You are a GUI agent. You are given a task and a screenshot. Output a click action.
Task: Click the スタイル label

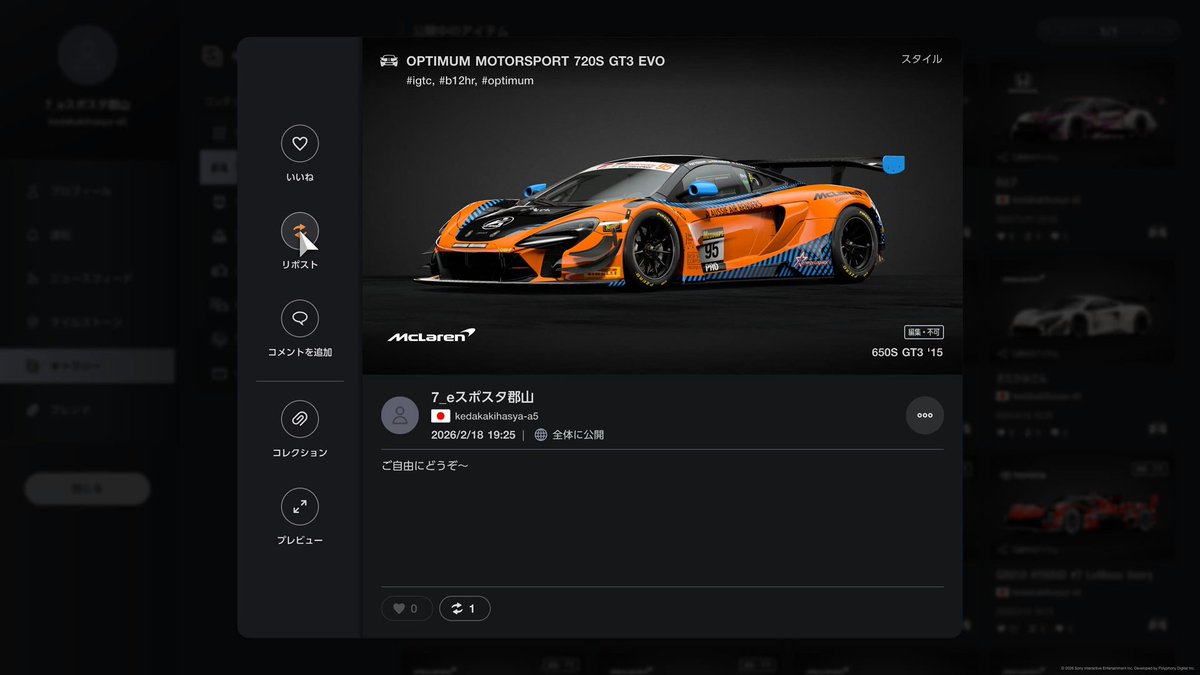click(922, 59)
